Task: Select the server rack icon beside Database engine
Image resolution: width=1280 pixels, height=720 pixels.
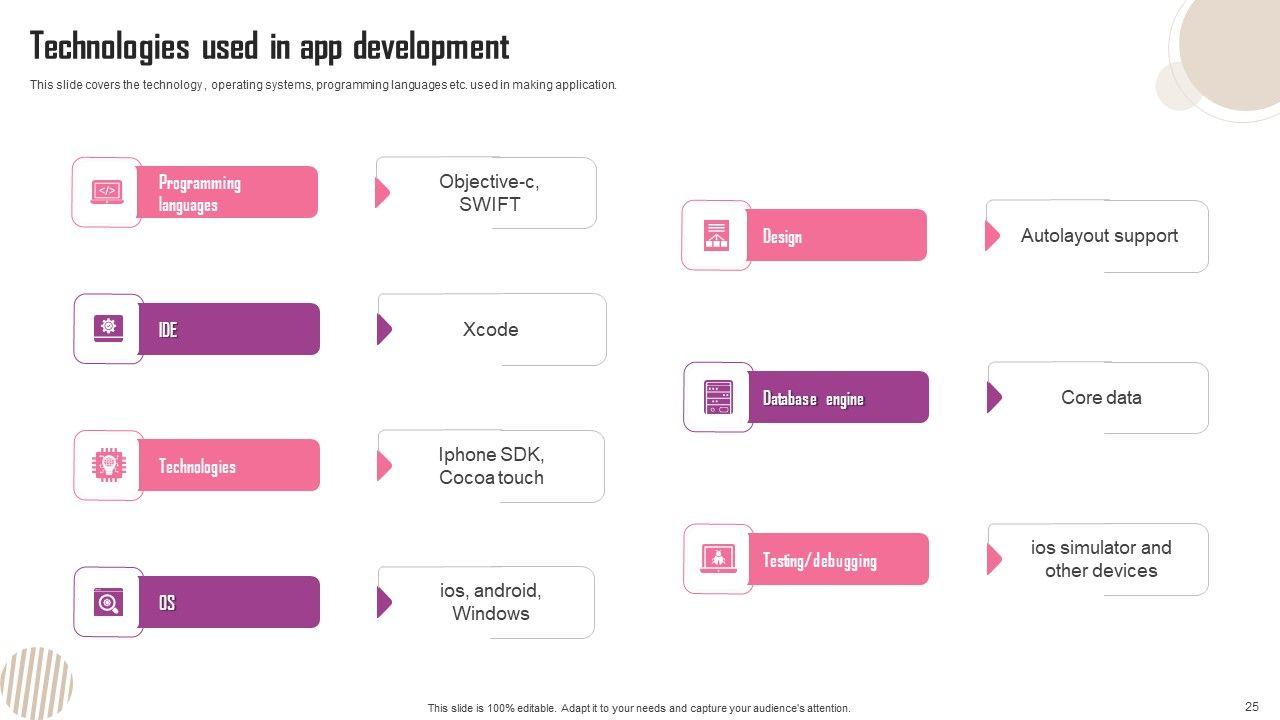Action: [x=718, y=397]
